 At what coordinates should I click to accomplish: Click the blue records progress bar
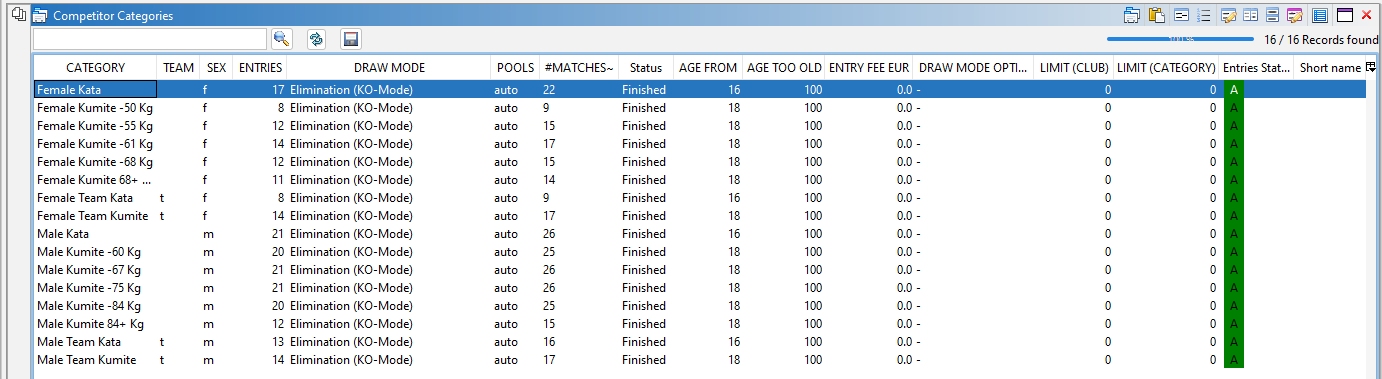(x=1180, y=40)
